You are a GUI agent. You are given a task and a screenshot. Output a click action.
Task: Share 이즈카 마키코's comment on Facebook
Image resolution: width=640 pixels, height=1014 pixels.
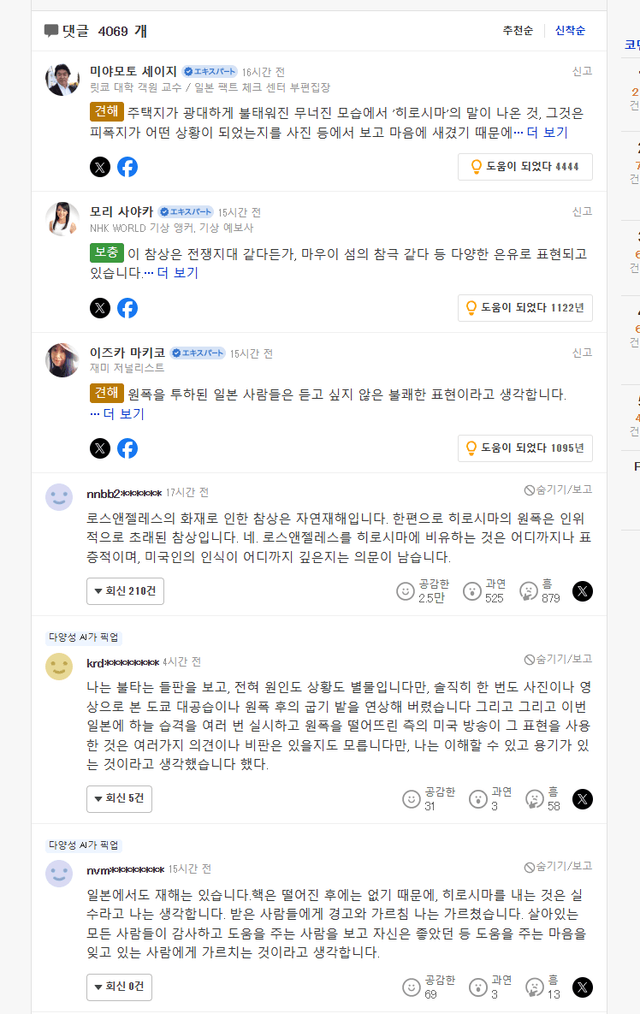pyautogui.click(x=127, y=448)
